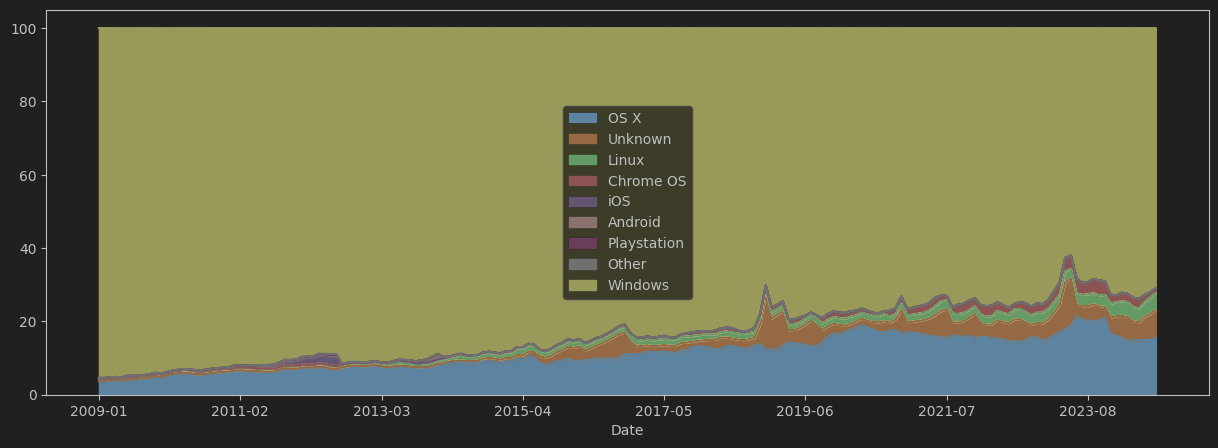Click the 2013-03 x-axis tick label

382,411
